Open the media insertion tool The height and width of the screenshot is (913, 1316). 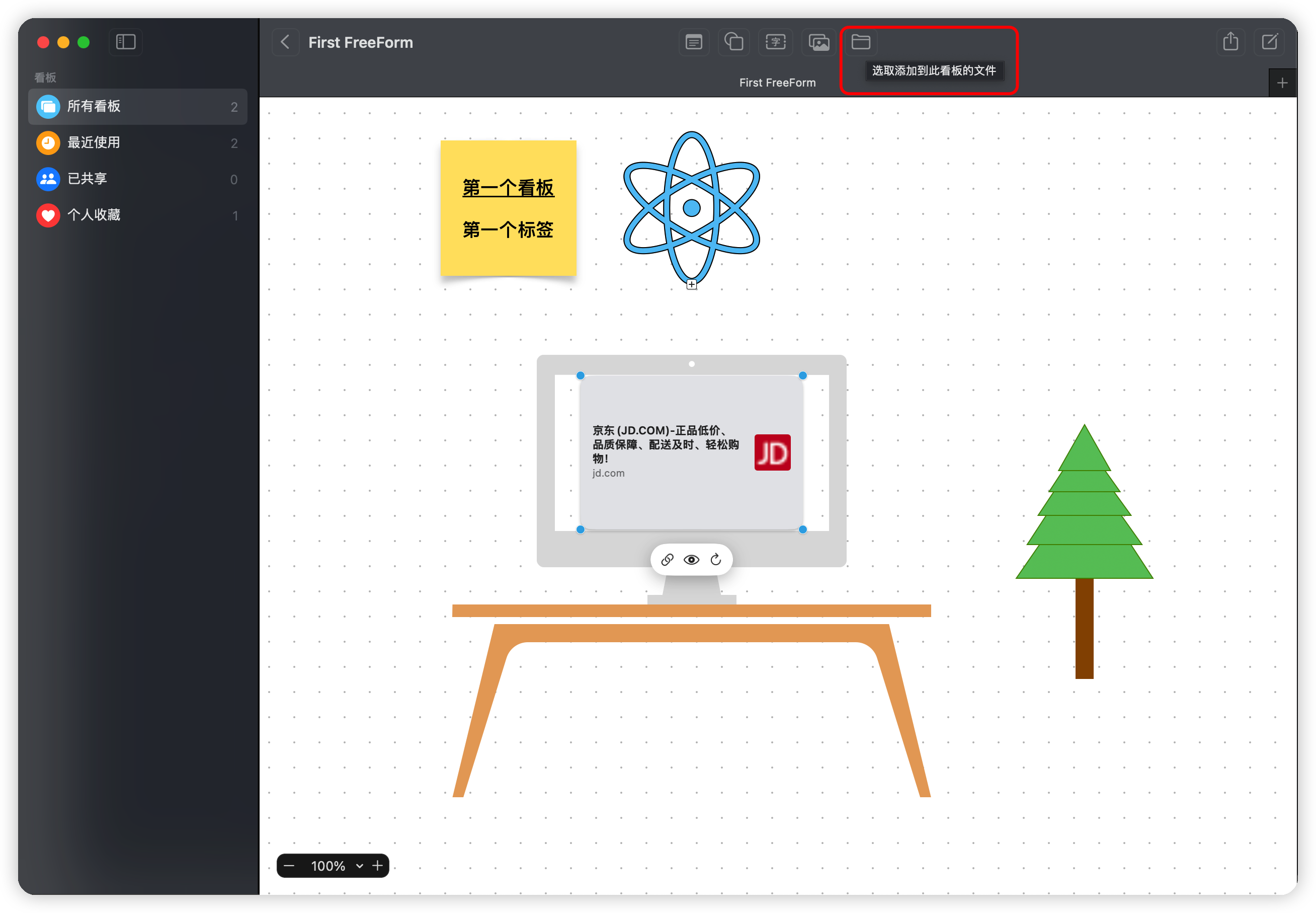pos(818,42)
